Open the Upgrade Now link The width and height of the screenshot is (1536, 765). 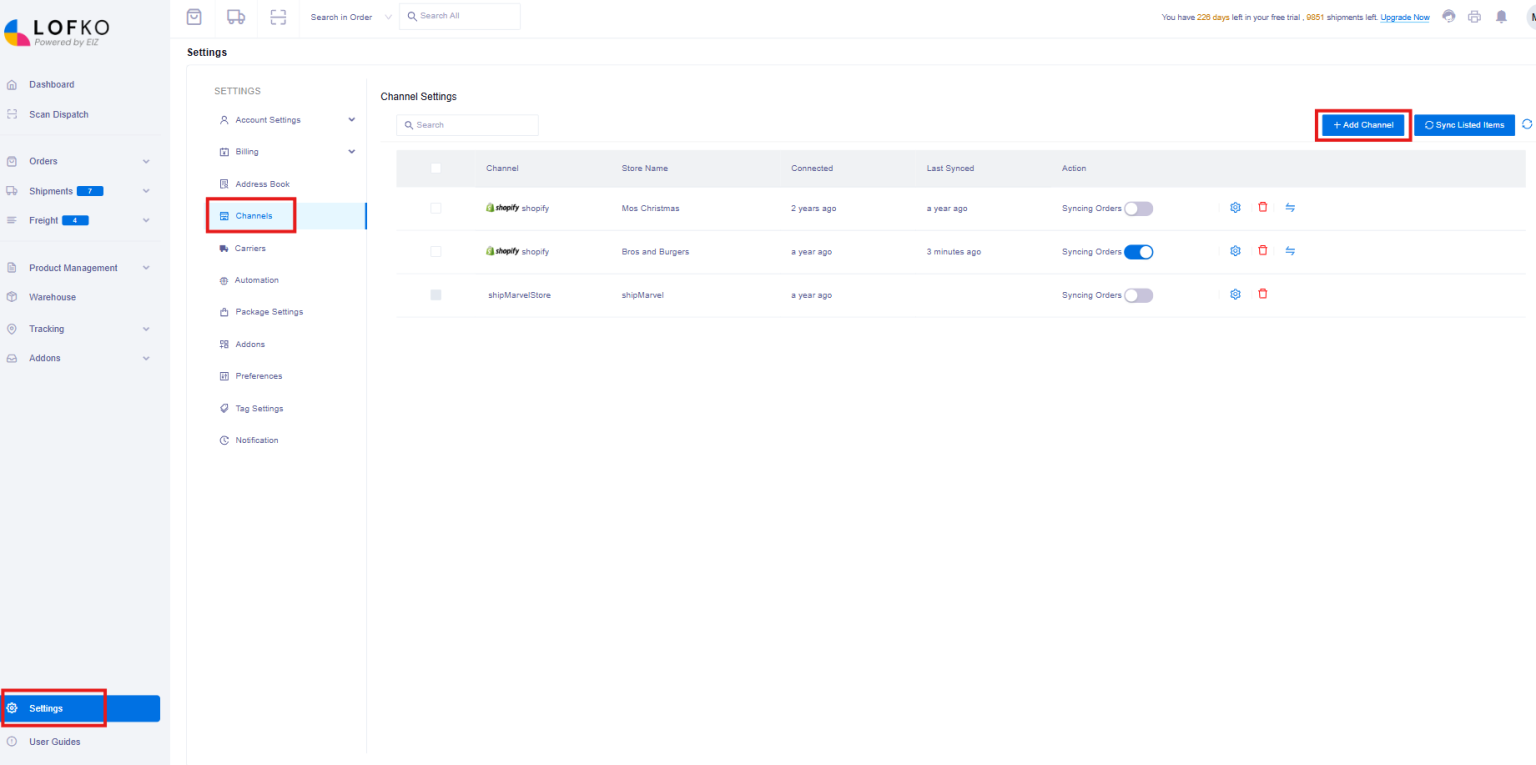(1405, 17)
